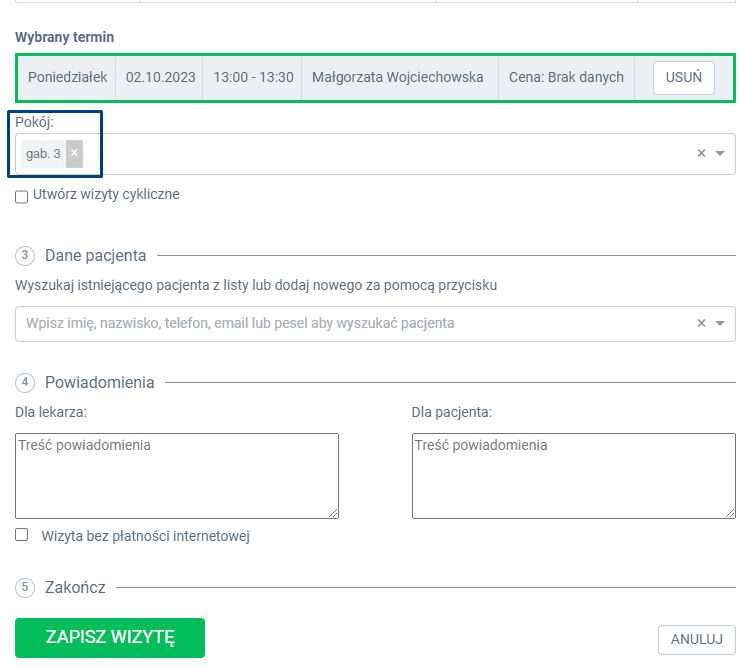This screenshot has height=669, width=751.
Task: Save the visit with ZAPISZ WIZYTĘ
Action: coord(110,638)
